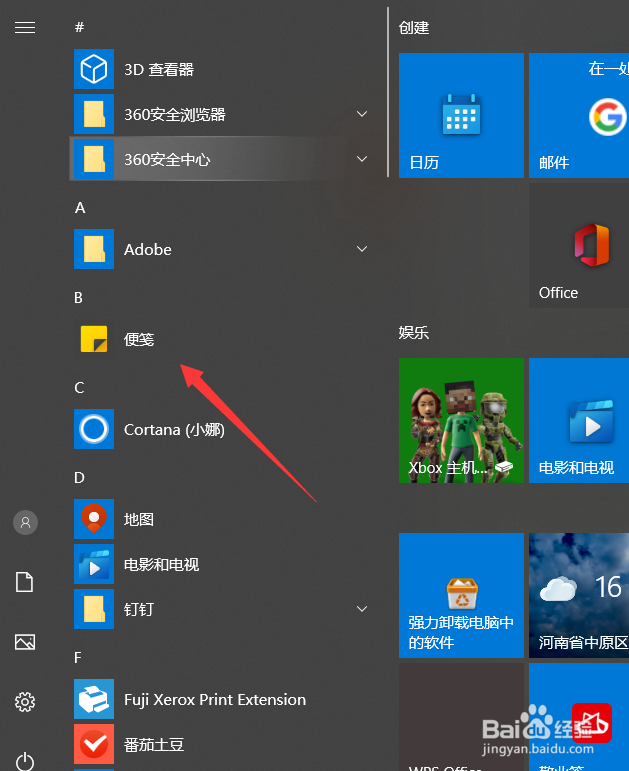Click the 娱乐 group heading
This screenshot has width=629, height=771.
pyautogui.click(x=414, y=333)
